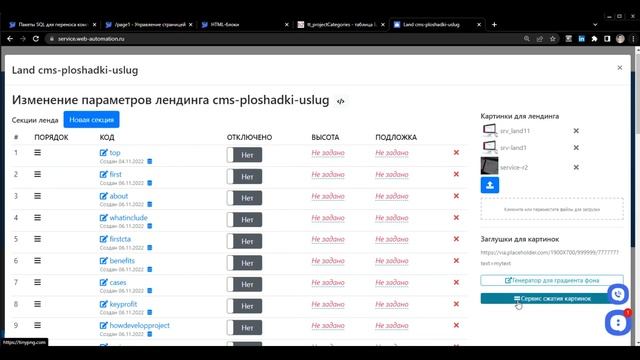
Task: Set the height value for section top
Action: pos(328,153)
